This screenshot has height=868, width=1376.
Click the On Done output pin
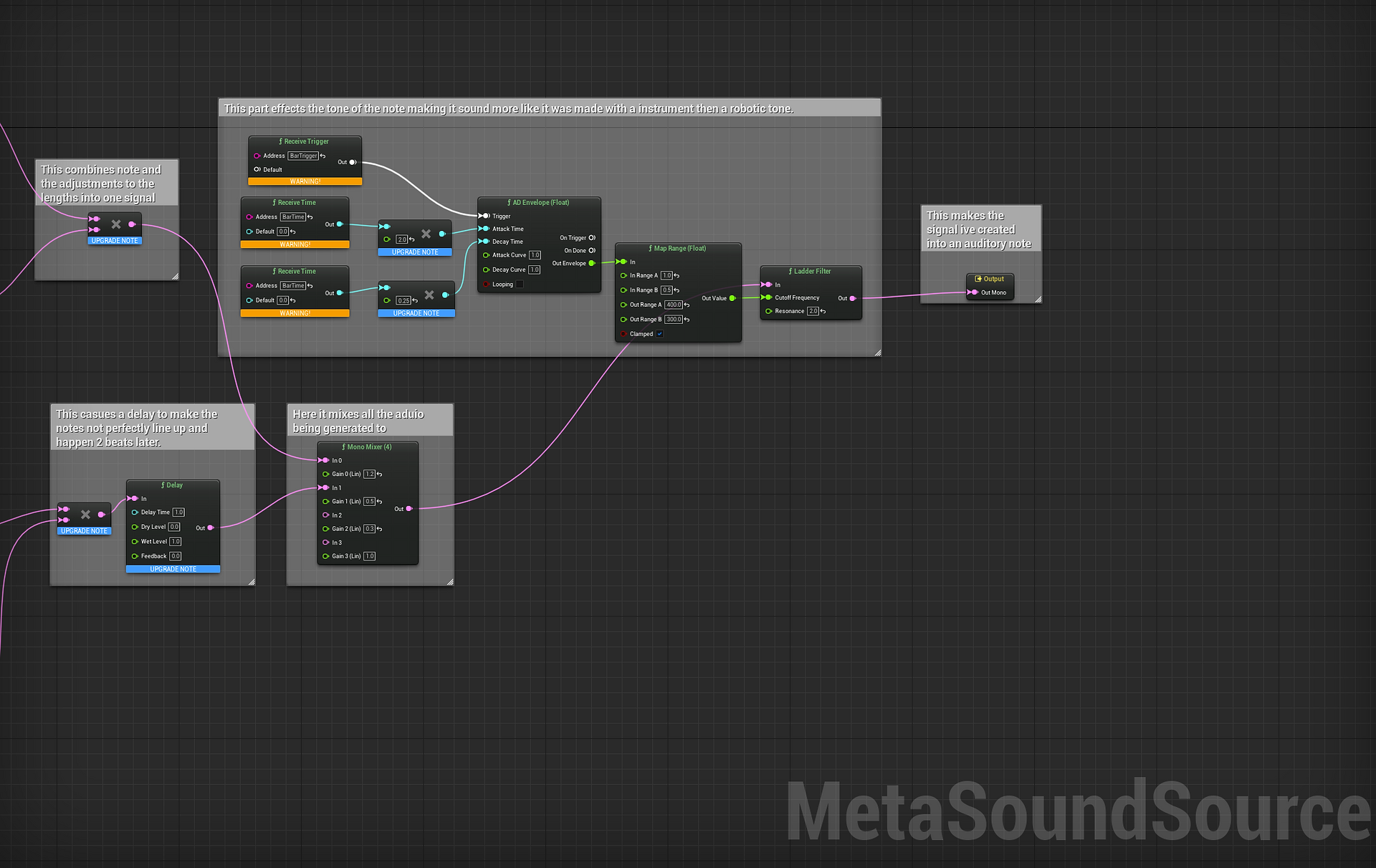(592, 251)
